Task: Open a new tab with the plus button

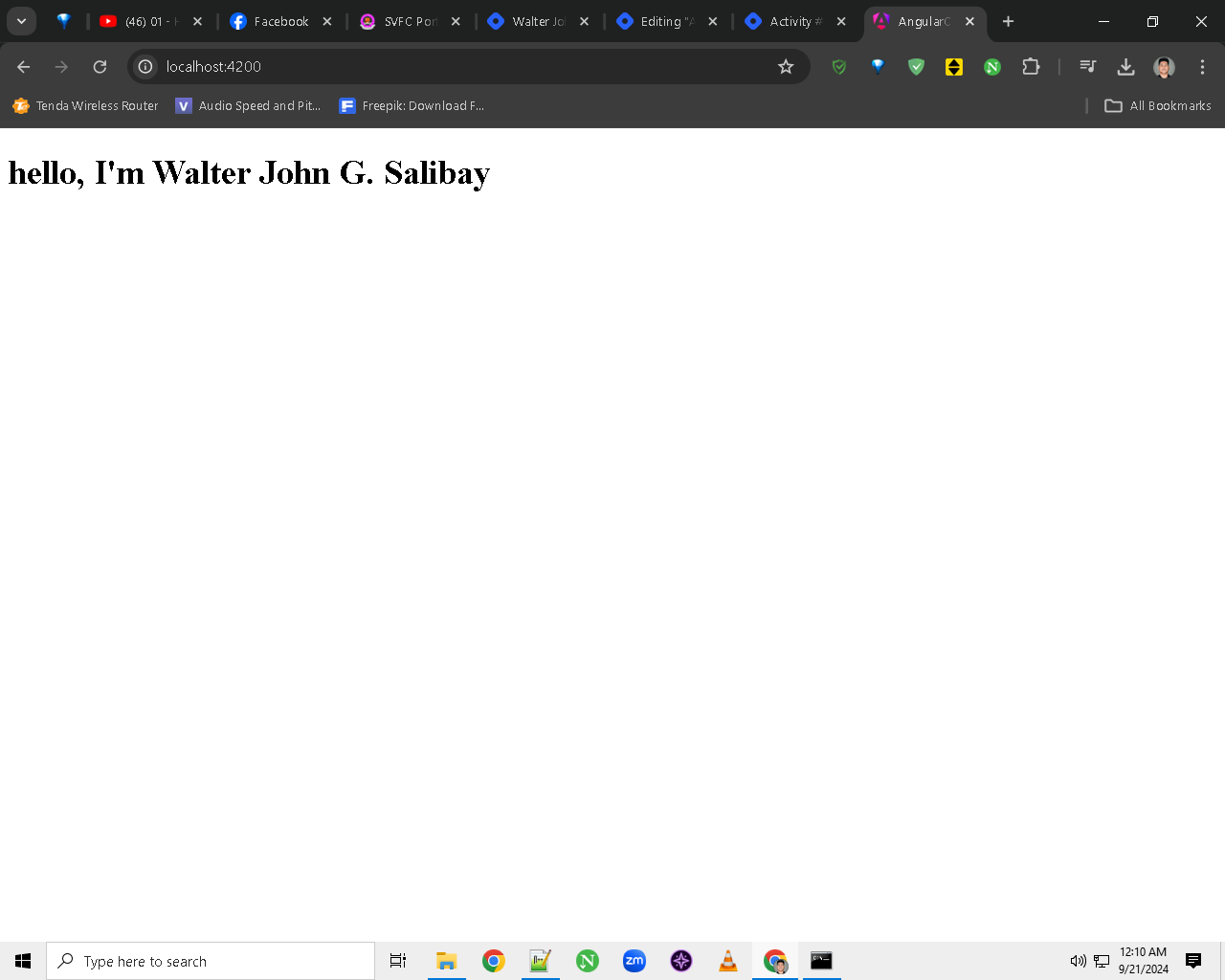Action: 1008,21
